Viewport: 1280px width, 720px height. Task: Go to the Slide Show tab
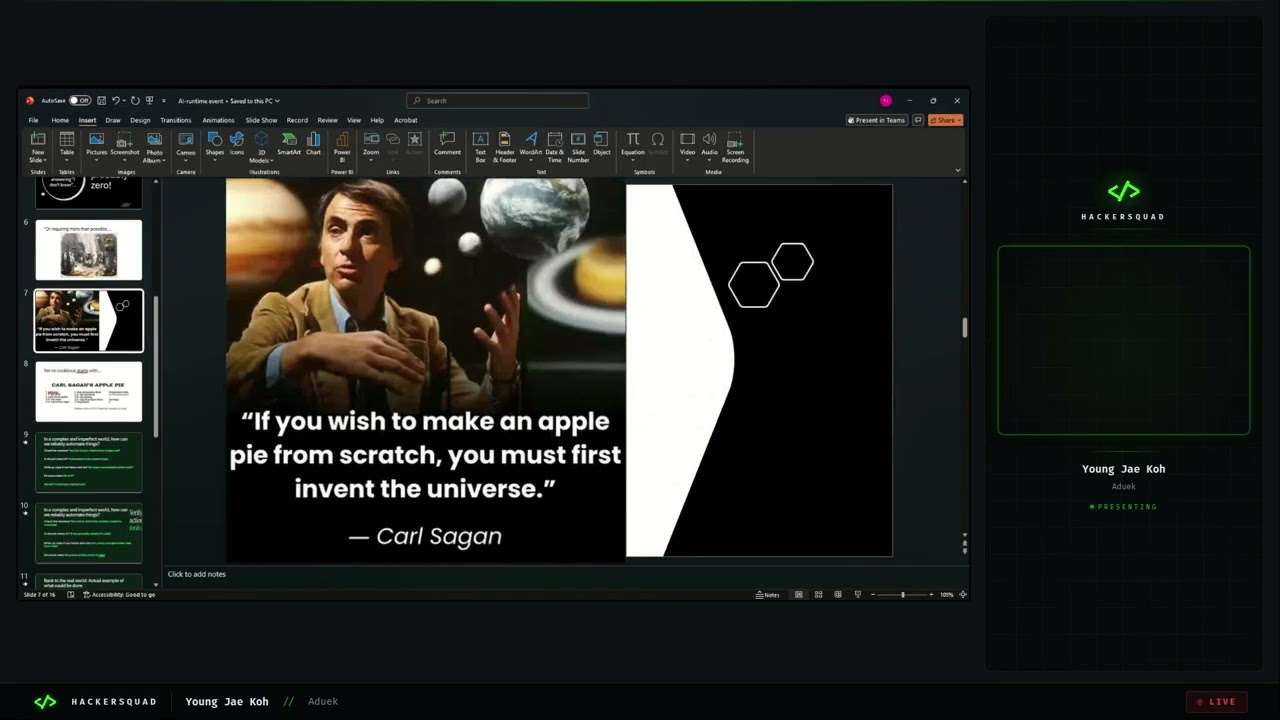coord(261,120)
